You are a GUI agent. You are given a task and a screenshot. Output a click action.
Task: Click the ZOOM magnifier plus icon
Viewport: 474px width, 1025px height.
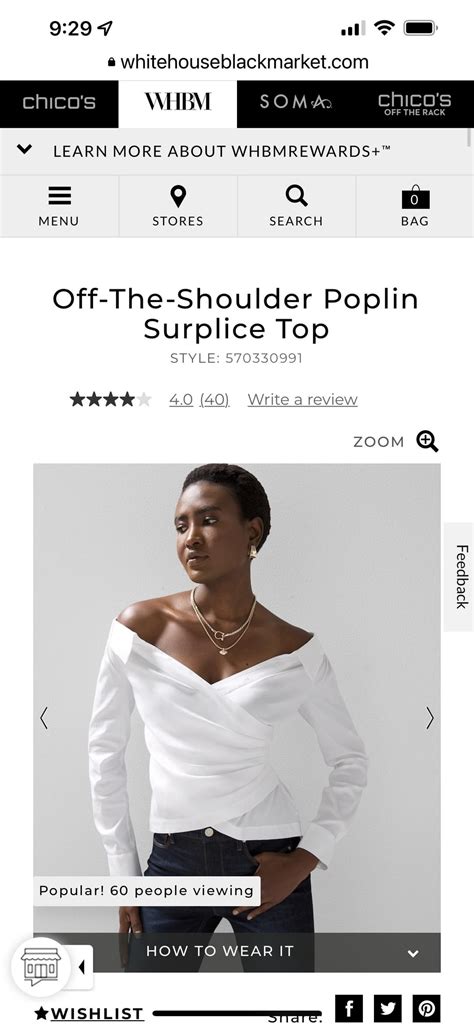point(428,441)
